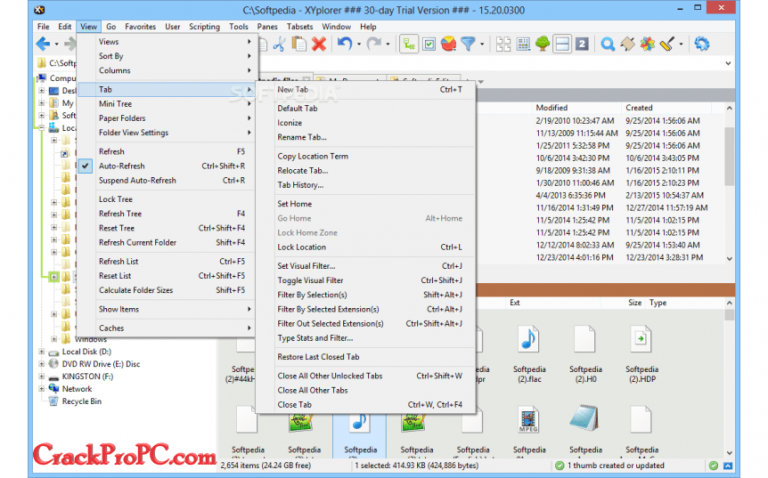Image resolution: width=768 pixels, height=478 pixels.
Task: Select the Softpedia (2).H0 thumbnail
Action: point(585,354)
